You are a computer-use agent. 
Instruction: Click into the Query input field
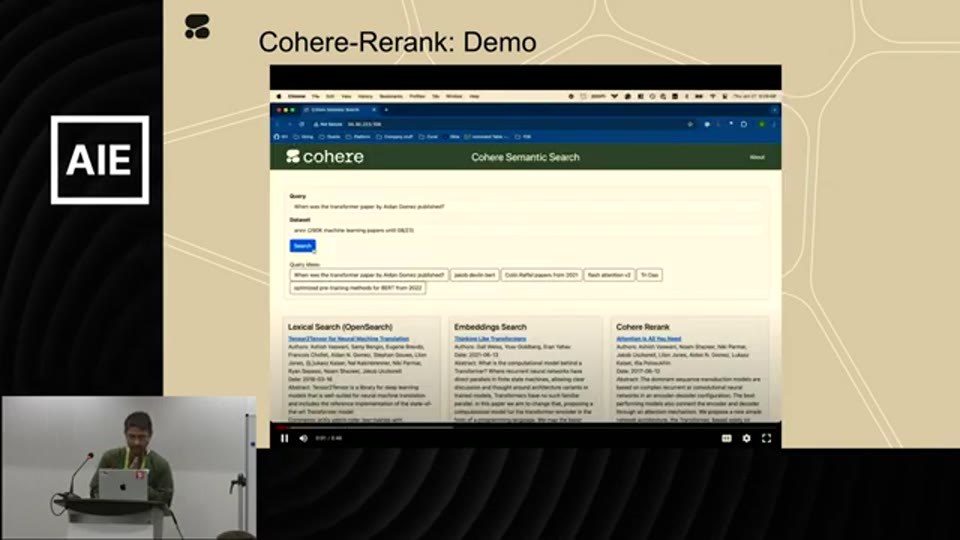(525, 207)
